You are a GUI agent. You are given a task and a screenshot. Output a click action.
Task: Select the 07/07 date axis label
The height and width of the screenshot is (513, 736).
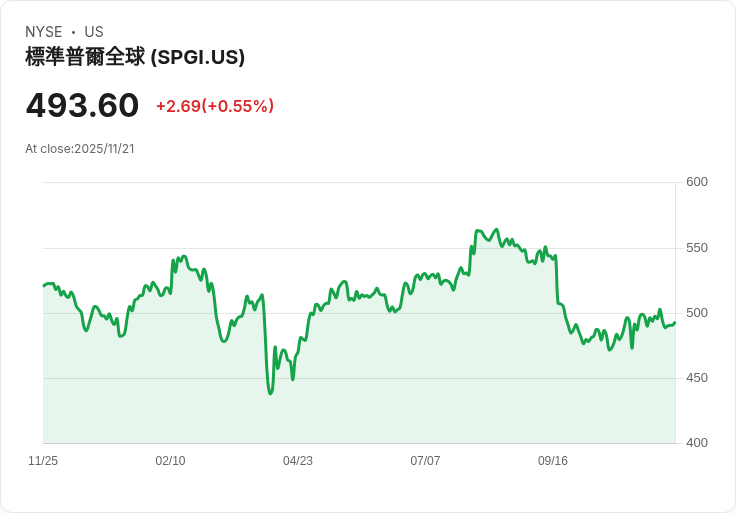pyautogui.click(x=425, y=461)
